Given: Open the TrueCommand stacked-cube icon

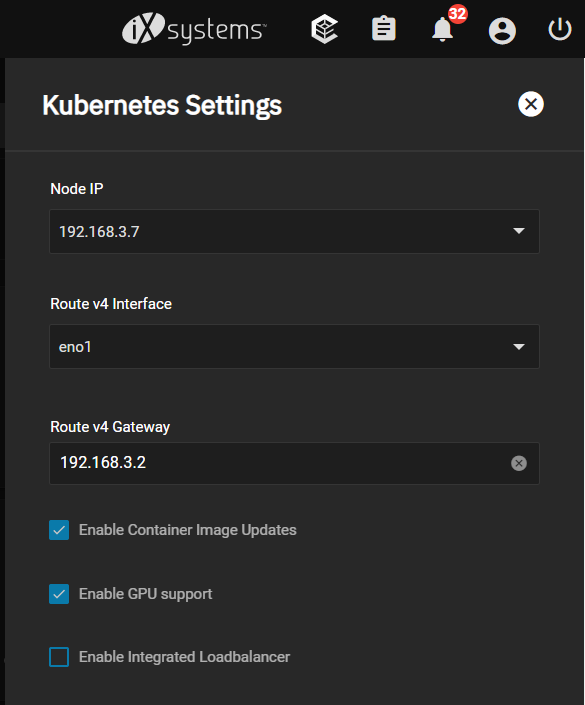Looking at the screenshot, I should (x=324, y=29).
